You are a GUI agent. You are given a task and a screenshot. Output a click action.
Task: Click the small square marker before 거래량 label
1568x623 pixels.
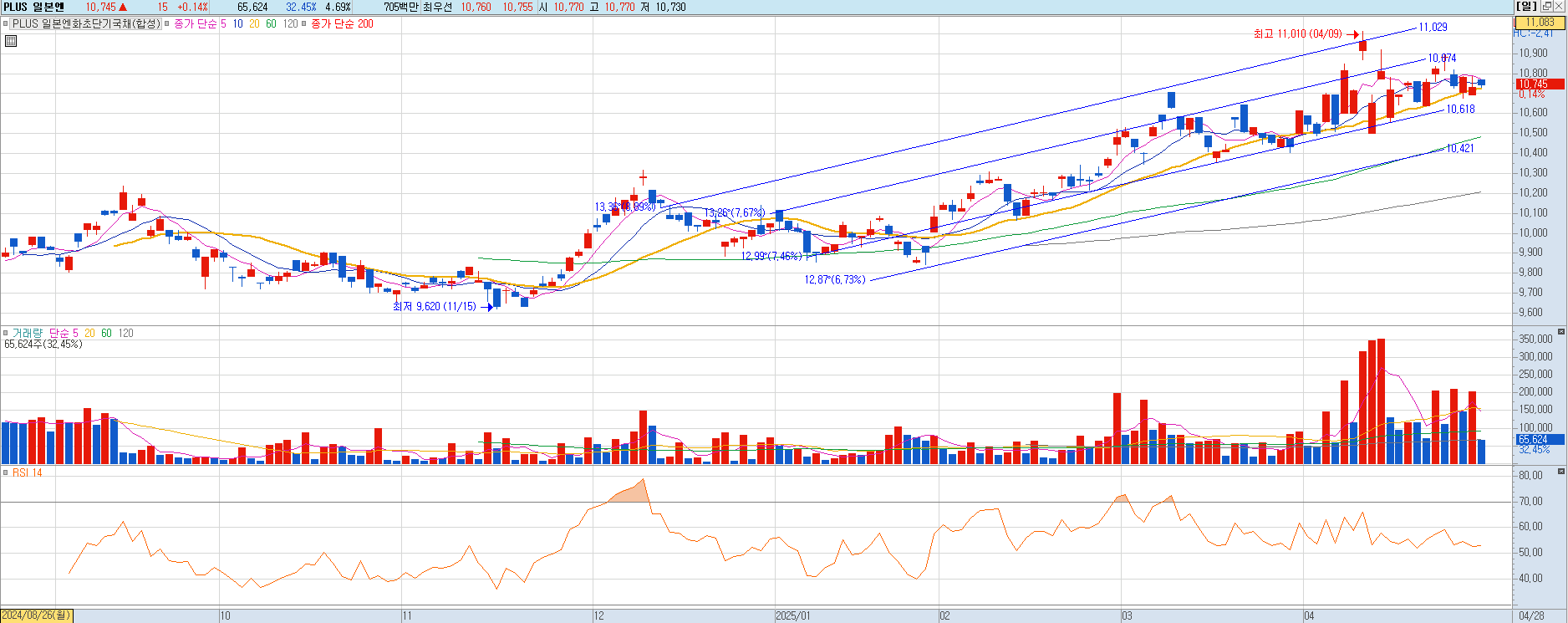pyautogui.click(x=6, y=333)
